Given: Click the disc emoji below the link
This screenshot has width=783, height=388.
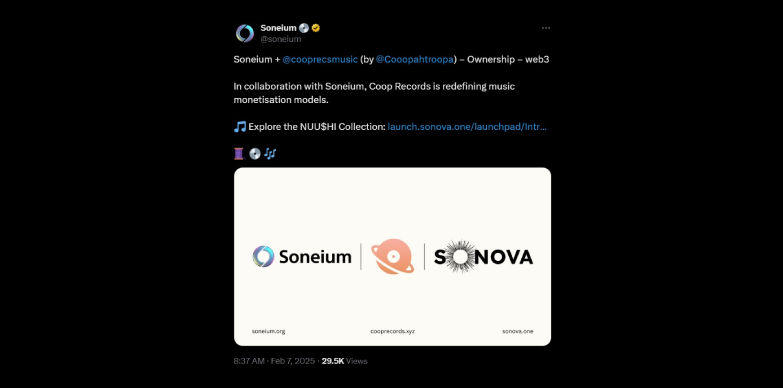Looking at the screenshot, I should coord(255,154).
